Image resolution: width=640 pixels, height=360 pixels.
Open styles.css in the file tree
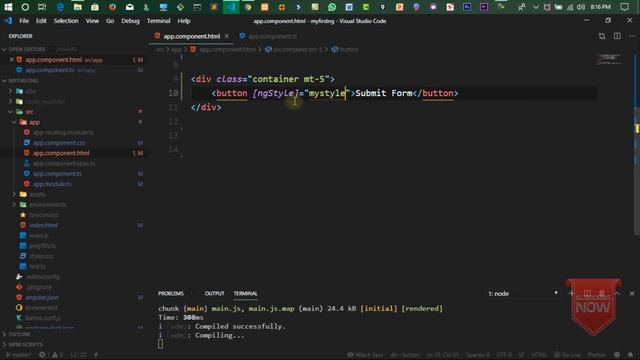tap(41, 256)
